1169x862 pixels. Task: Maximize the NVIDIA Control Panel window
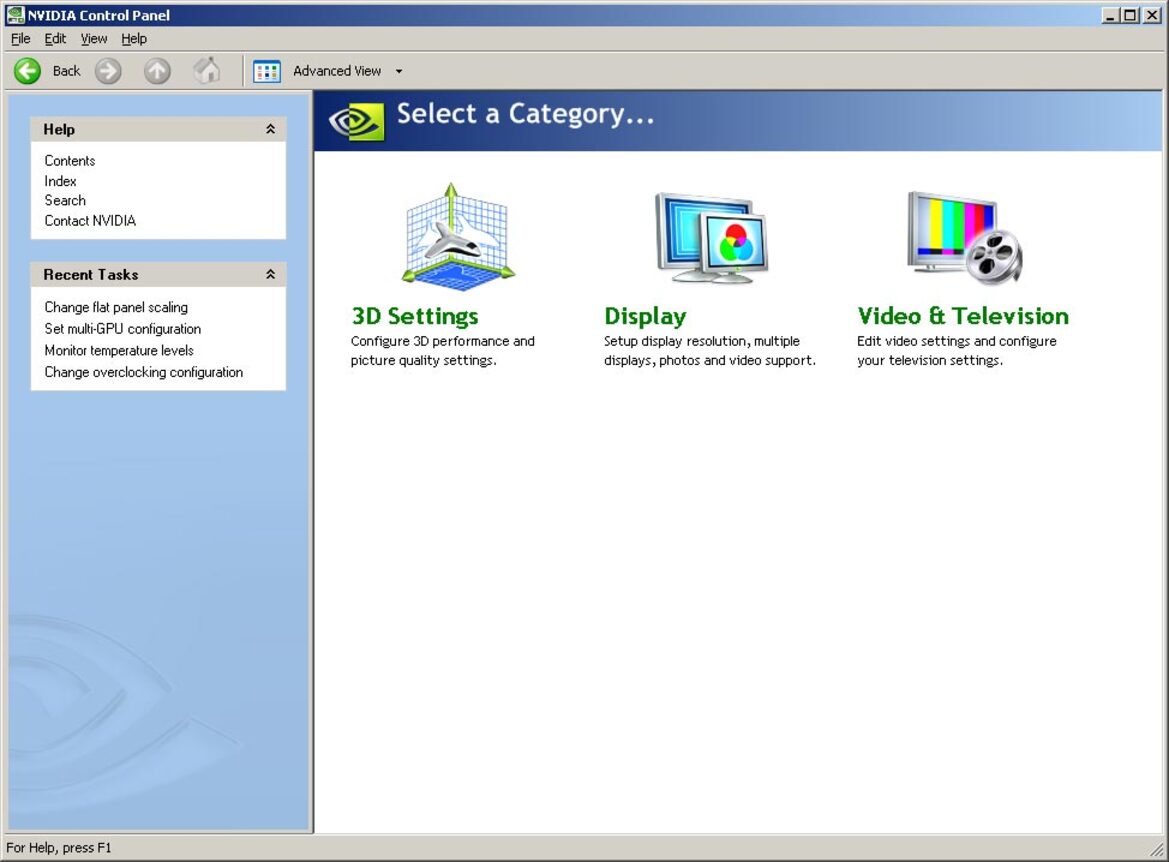point(1131,15)
